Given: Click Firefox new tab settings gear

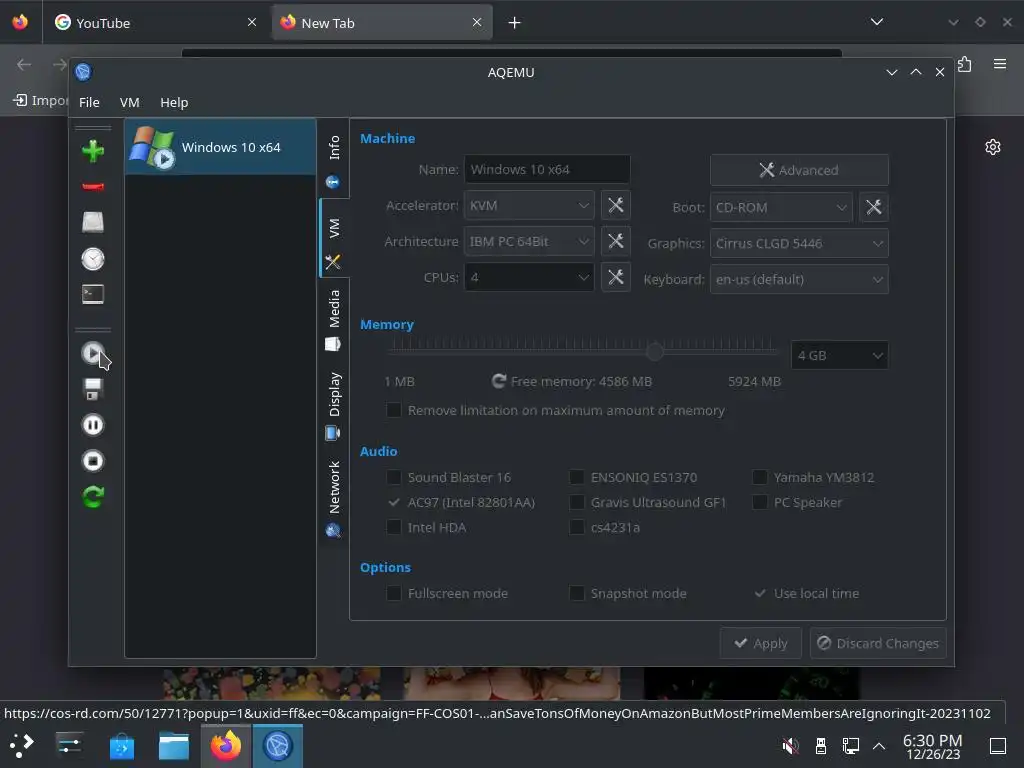Looking at the screenshot, I should 993,147.
